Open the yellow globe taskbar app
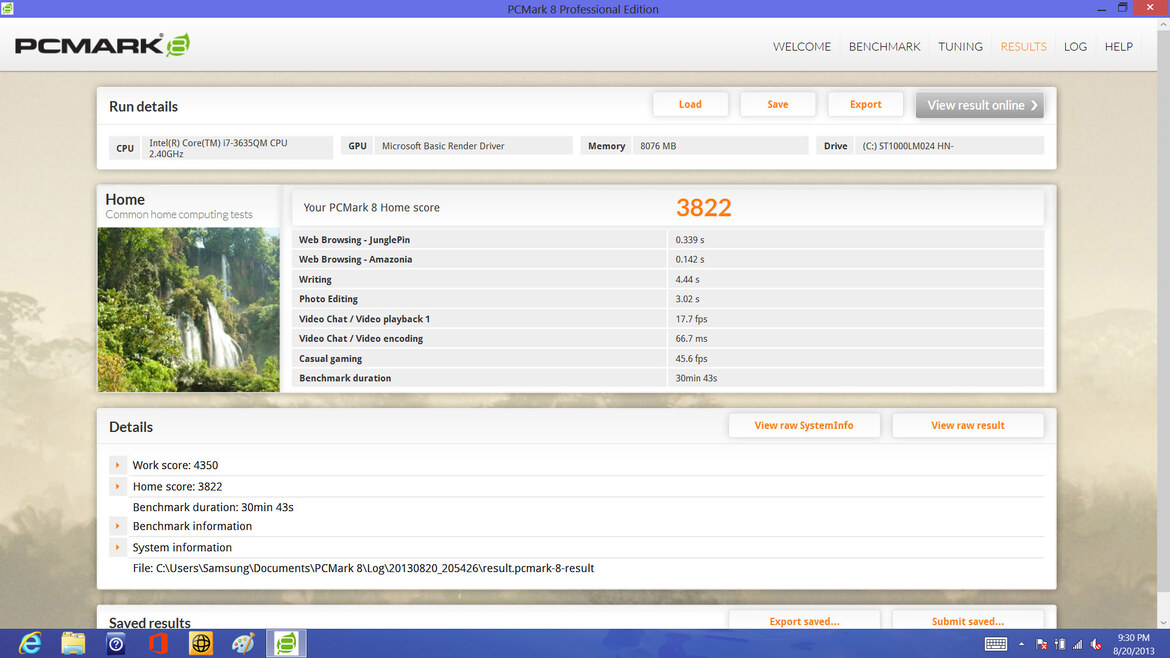This screenshot has height=658, width=1170. click(201, 643)
